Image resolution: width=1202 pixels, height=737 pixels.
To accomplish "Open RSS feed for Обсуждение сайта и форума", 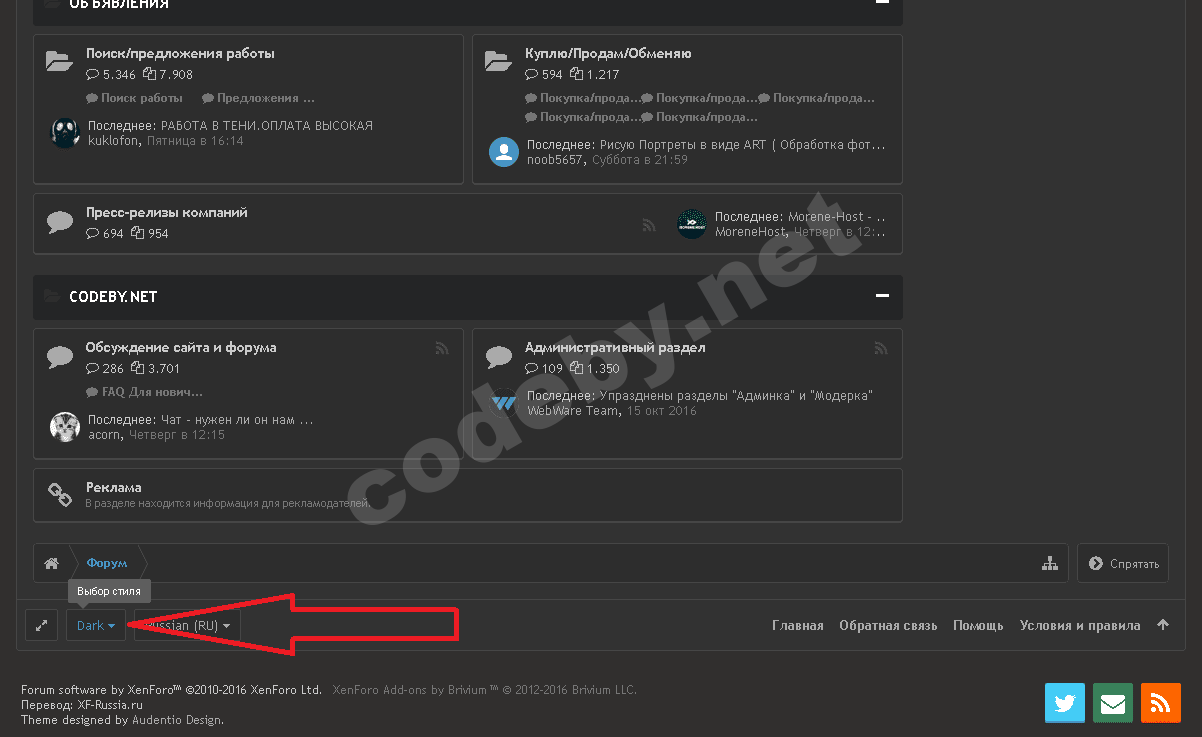I will coord(442,348).
